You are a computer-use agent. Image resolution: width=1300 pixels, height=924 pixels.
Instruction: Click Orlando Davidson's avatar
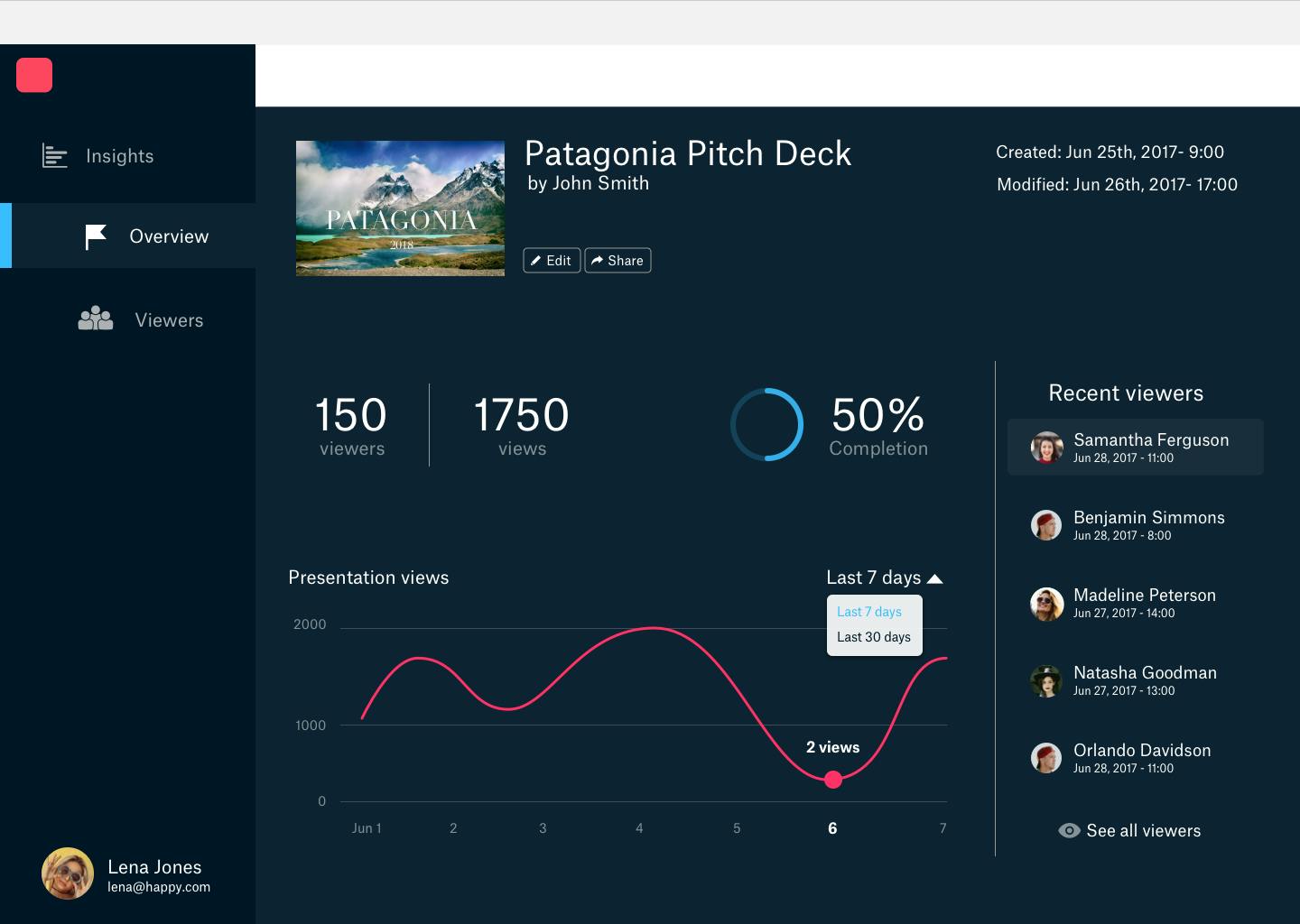tap(1047, 758)
